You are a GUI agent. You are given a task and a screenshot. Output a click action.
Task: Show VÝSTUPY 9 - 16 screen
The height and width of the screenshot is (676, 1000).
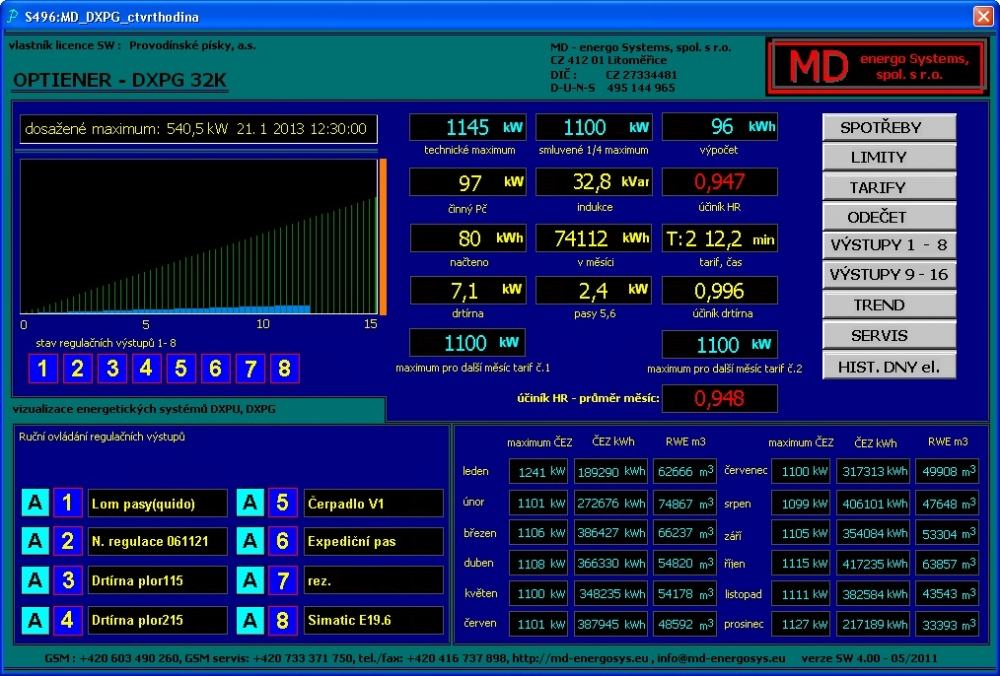tap(889, 275)
